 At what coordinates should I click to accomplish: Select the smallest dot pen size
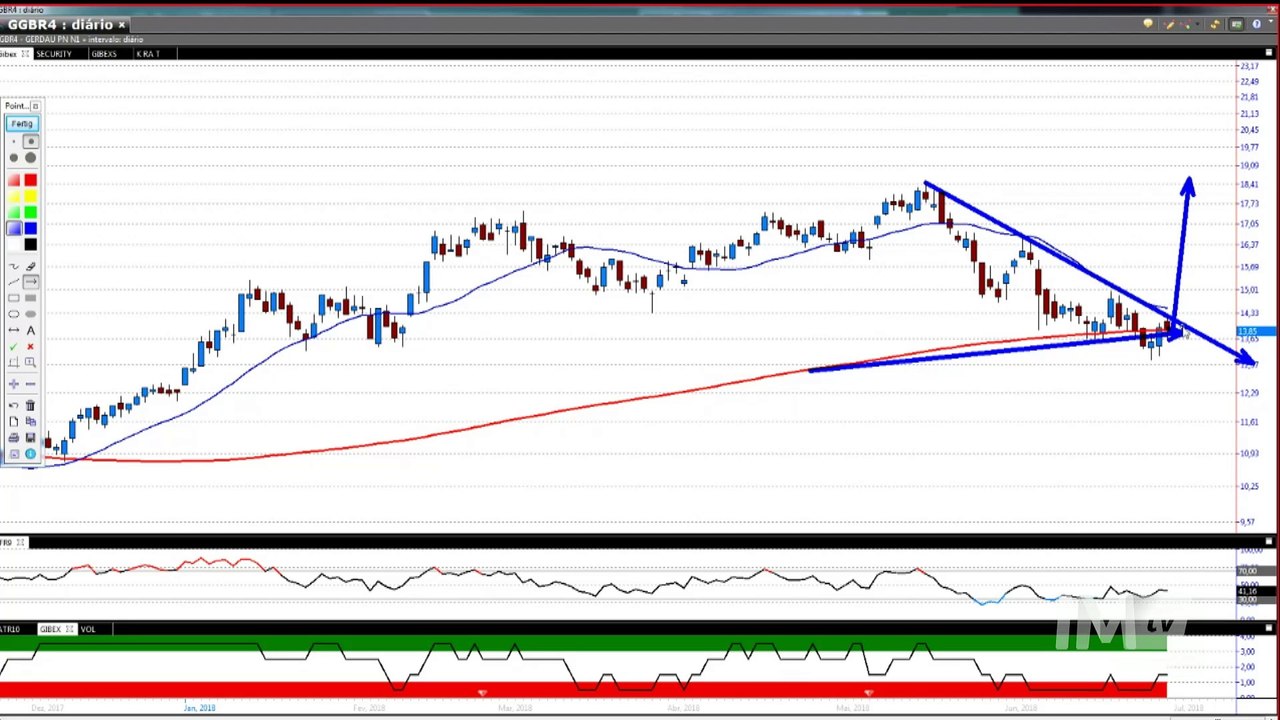13,142
